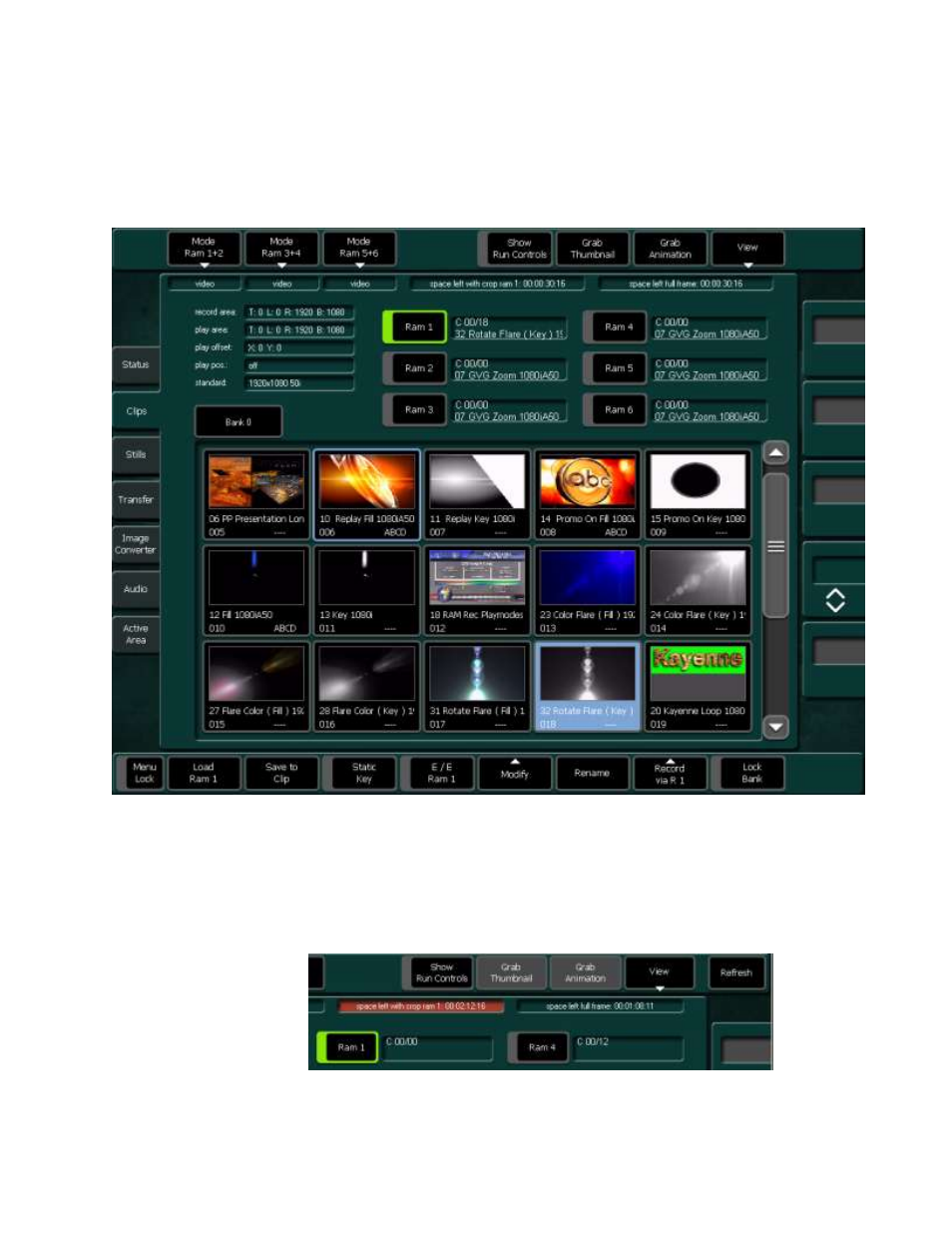952x1233 pixels.
Task: Open the View dropdown in main panel
Action: pos(747,249)
